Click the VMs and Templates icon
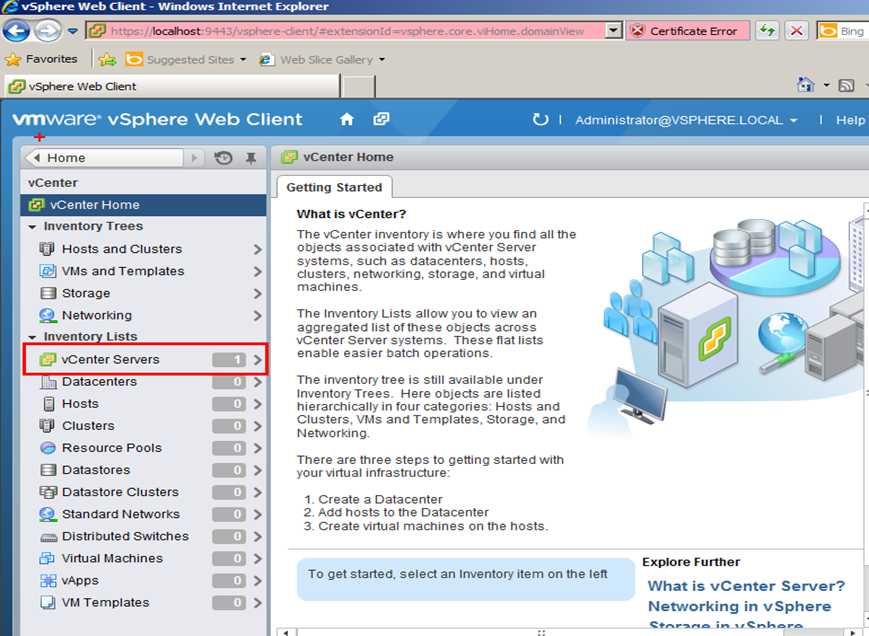 coord(48,271)
